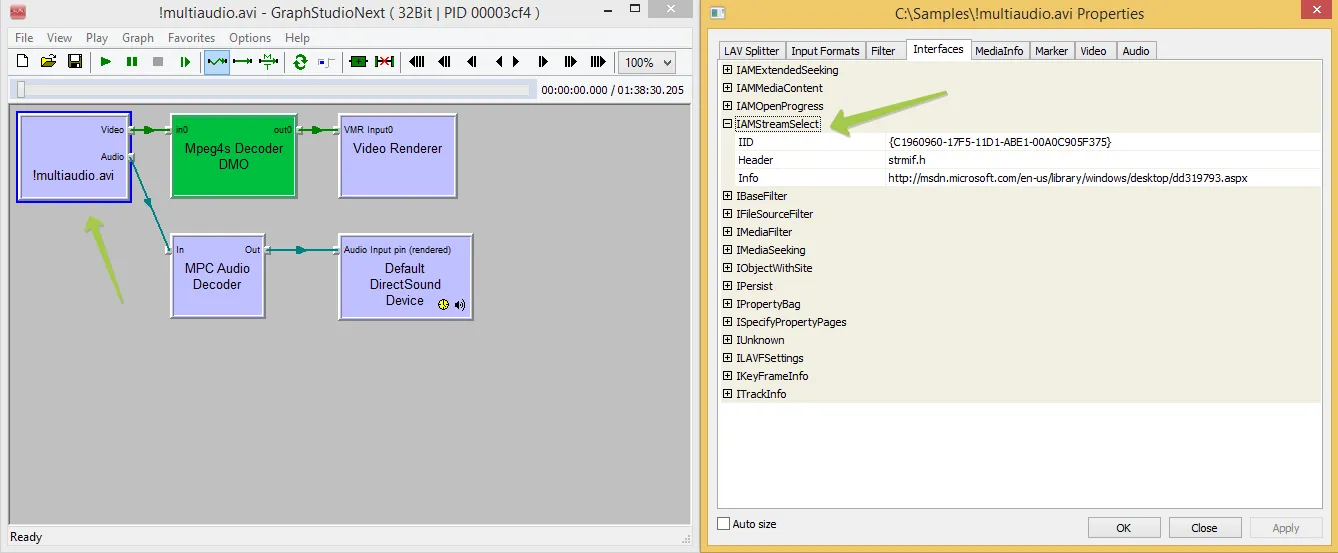Click the refresh graph icon
This screenshot has height=553, width=1338.
300,62
